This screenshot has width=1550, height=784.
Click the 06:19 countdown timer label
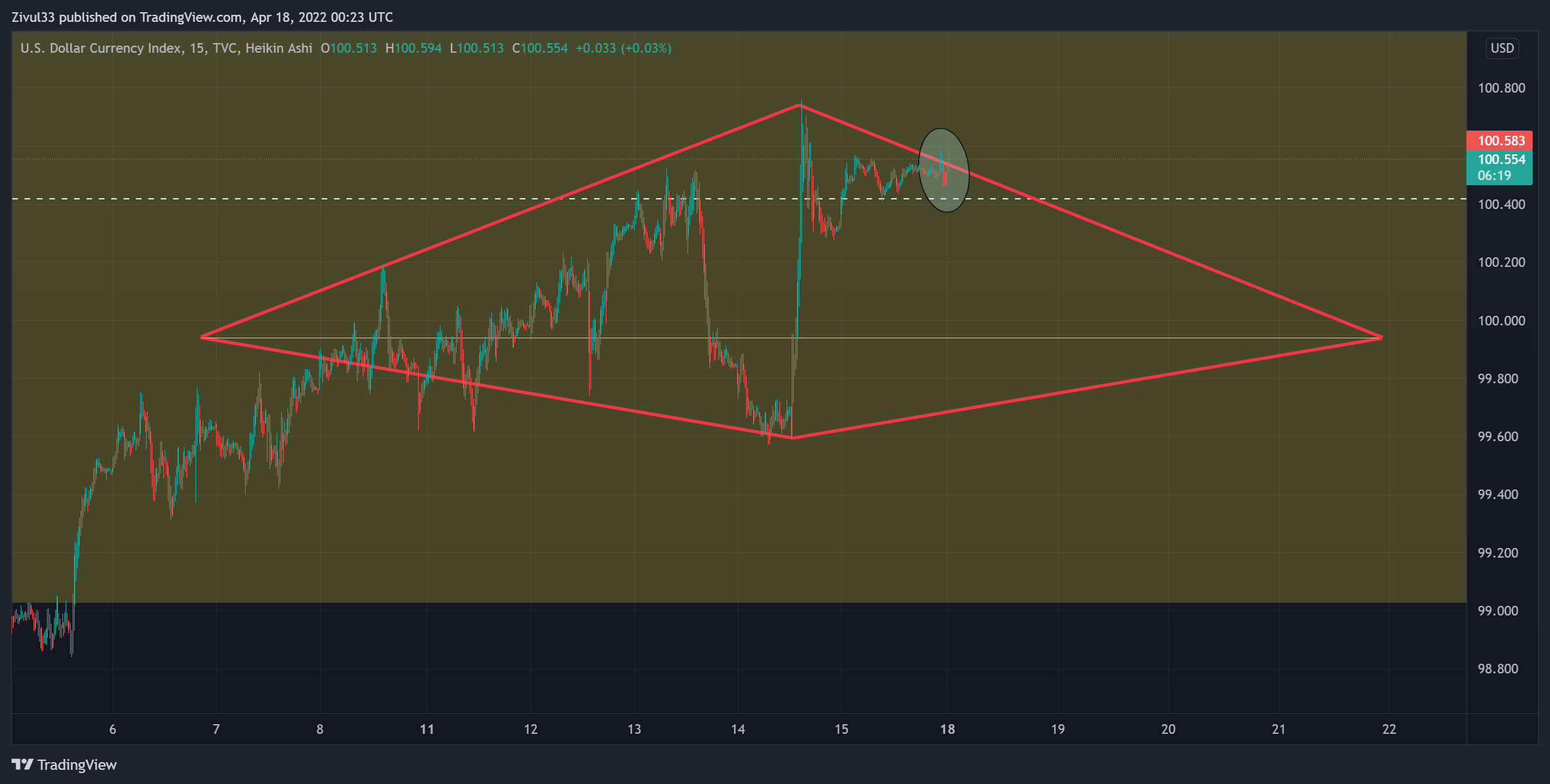click(1494, 176)
